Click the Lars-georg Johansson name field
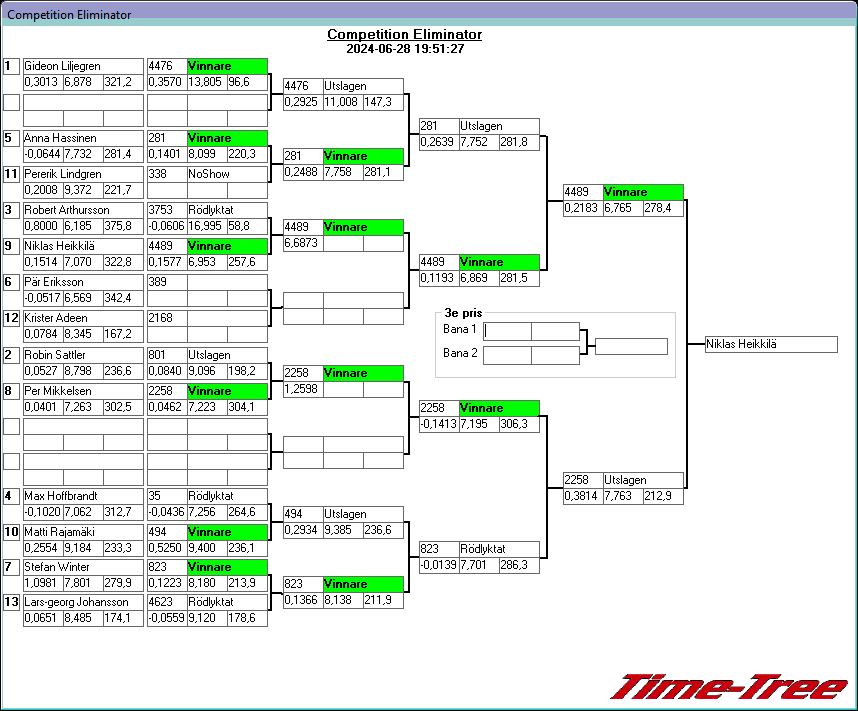 coord(83,602)
